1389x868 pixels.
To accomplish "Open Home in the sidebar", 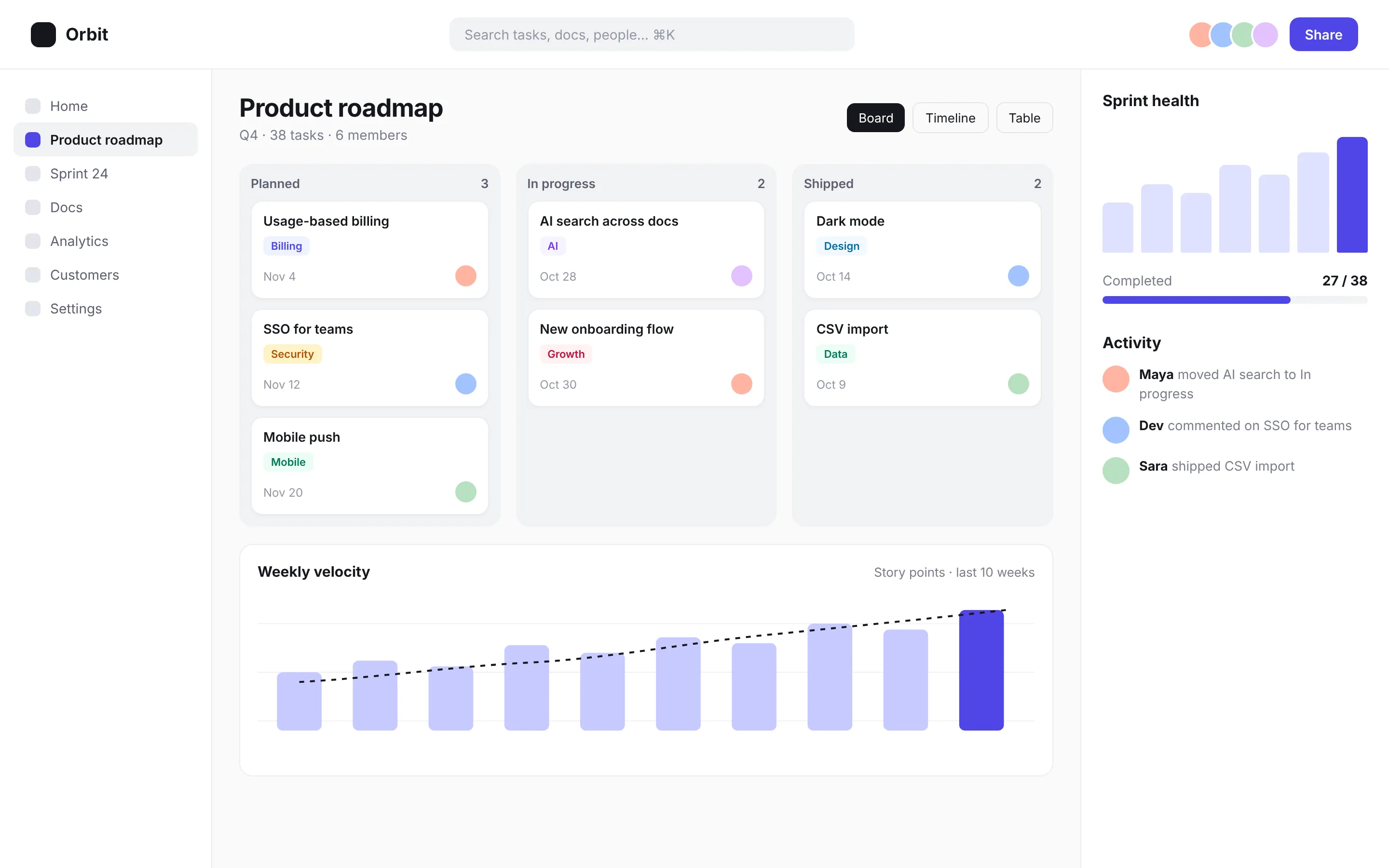I will click(106, 106).
